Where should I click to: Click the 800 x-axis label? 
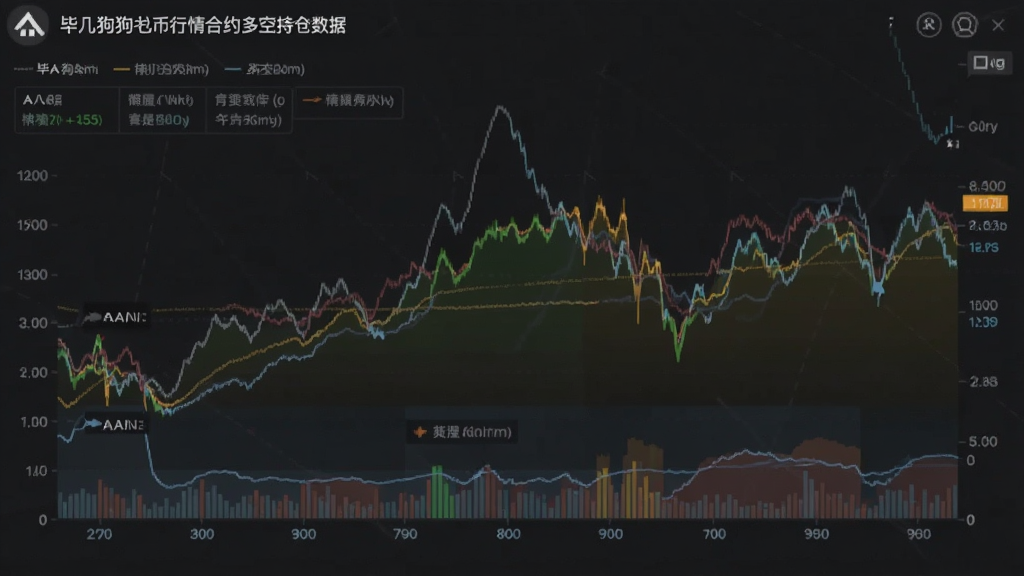(x=508, y=534)
